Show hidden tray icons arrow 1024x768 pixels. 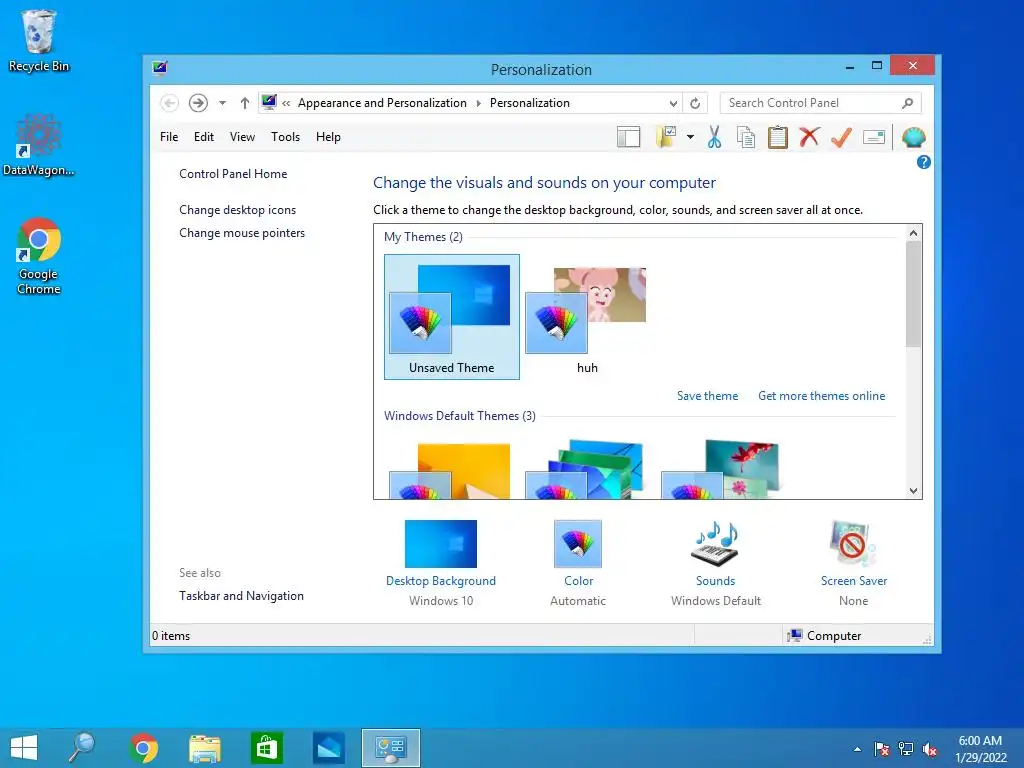pyautogui.click(x=857, y=749)
